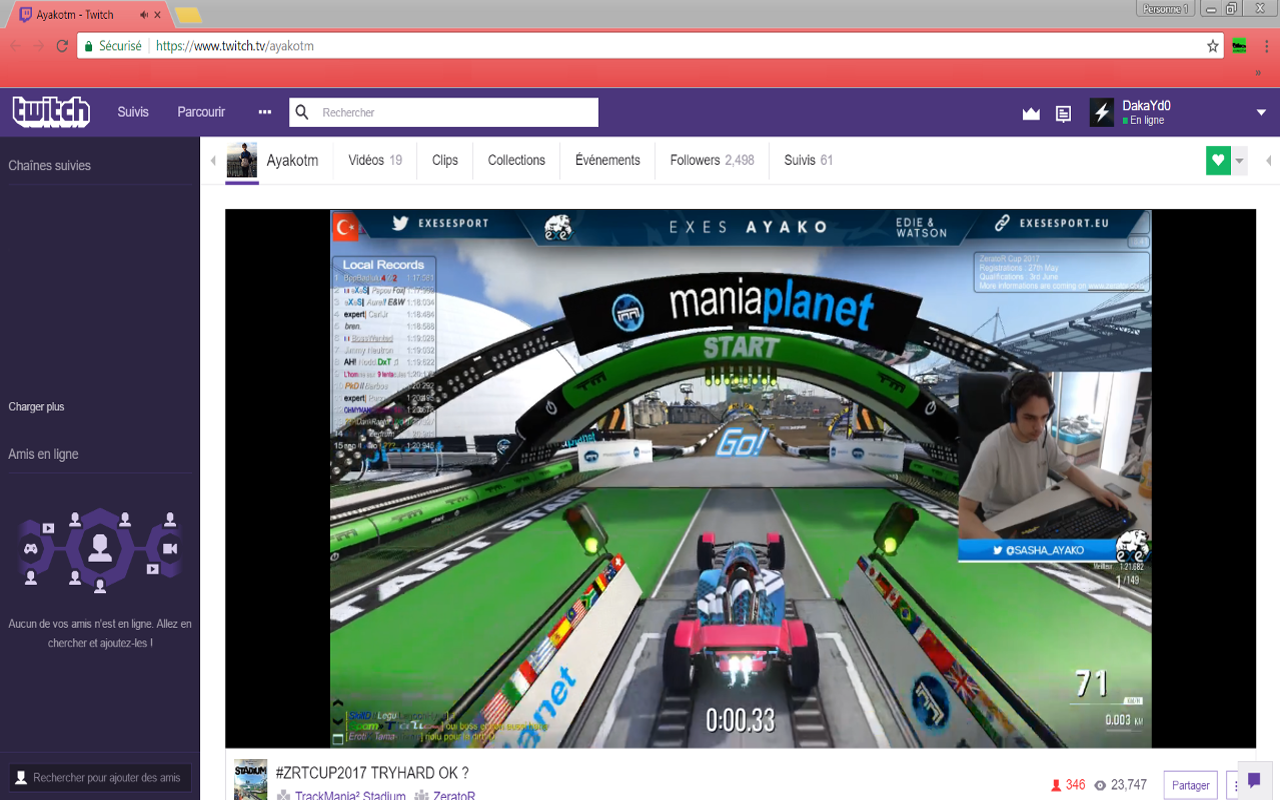The height and width of the screenshot is (800, 1280).
Task: Reload the page with the refresh icon
Action: click(62, 46)
